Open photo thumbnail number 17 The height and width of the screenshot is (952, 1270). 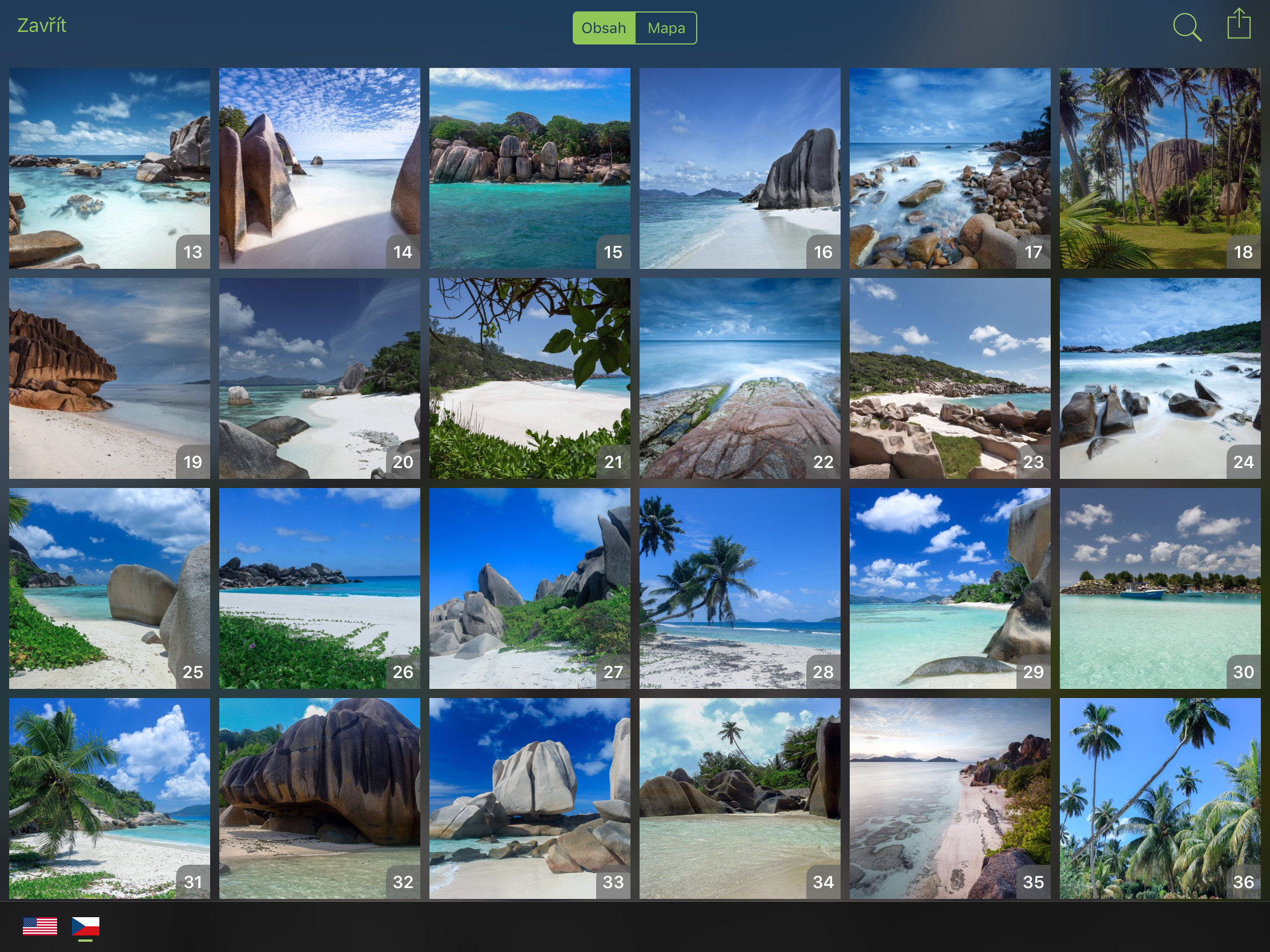click(x=950, y=168)
